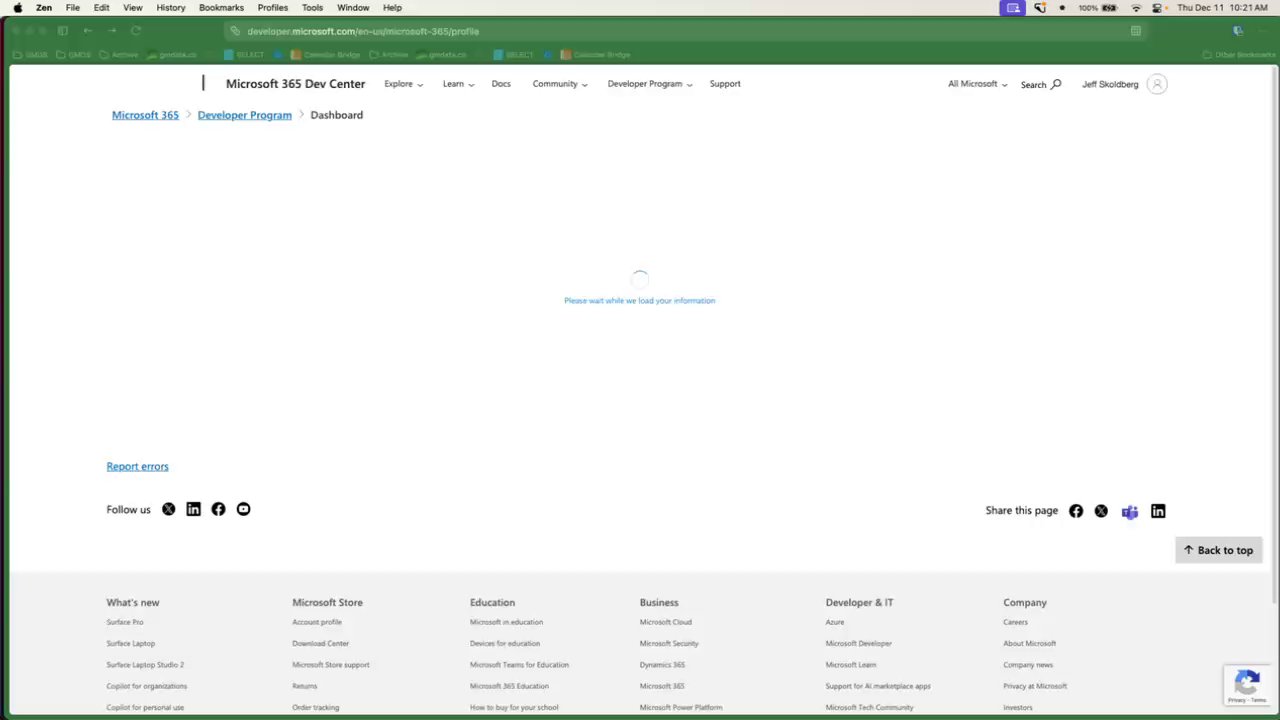Open the About Microsoft footer link
The image size is (1280, 720).
click(1030, 643)
